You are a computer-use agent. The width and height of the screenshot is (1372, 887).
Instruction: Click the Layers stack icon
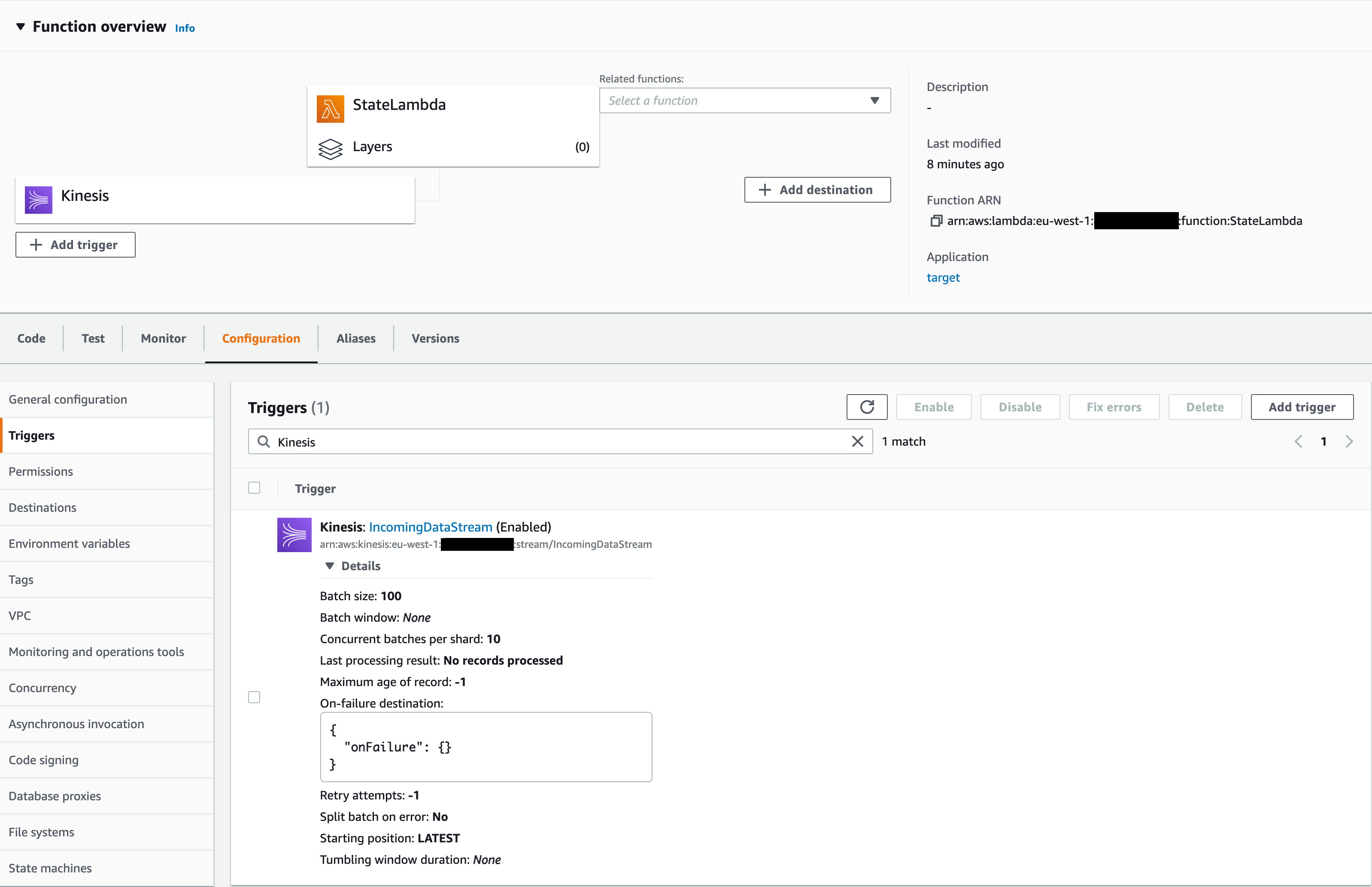point(330,149)
